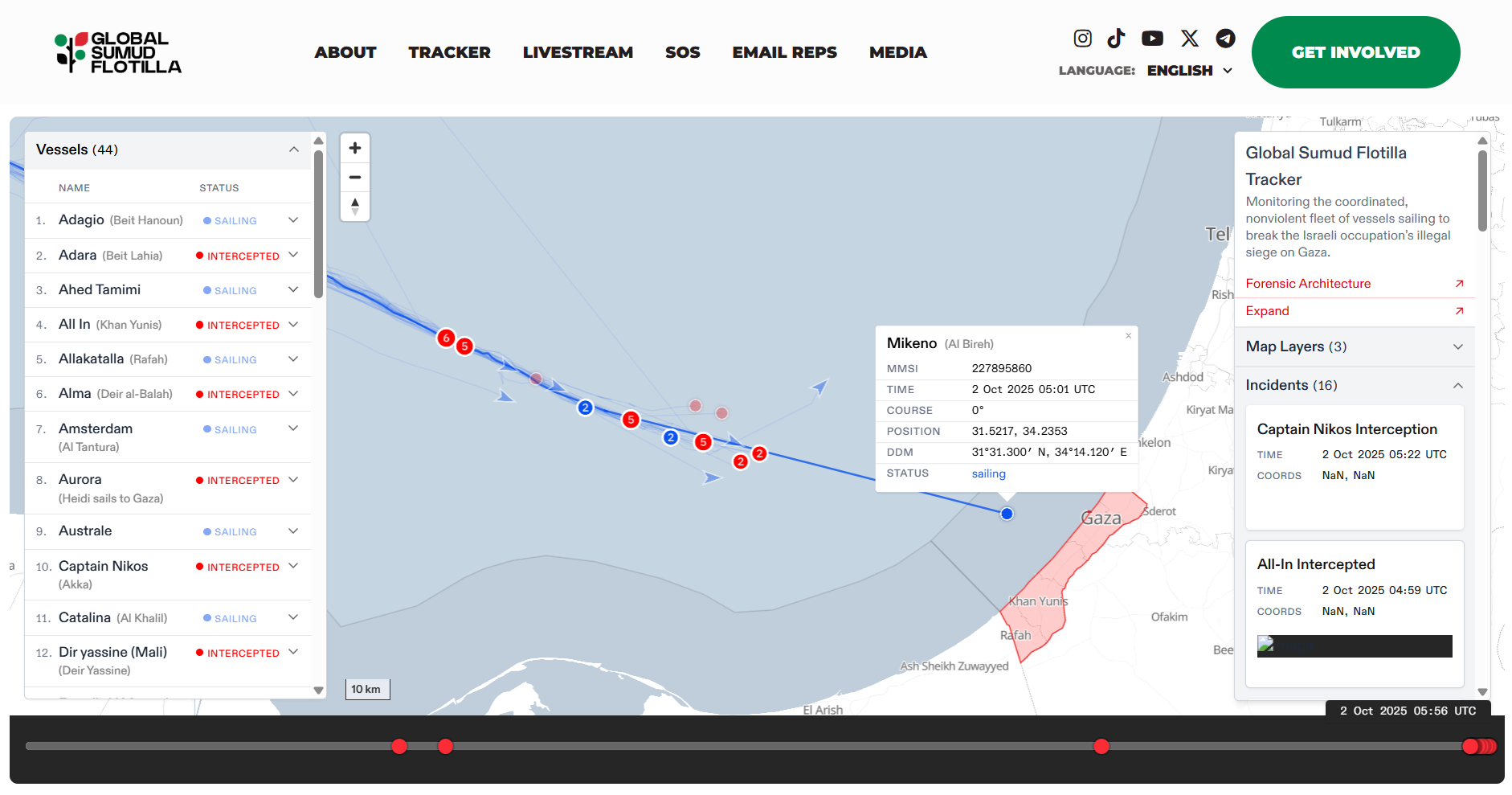1512x795 pixels.
Task: Select the Captain Nikos vessel row
Action: [x=168, y=575]
